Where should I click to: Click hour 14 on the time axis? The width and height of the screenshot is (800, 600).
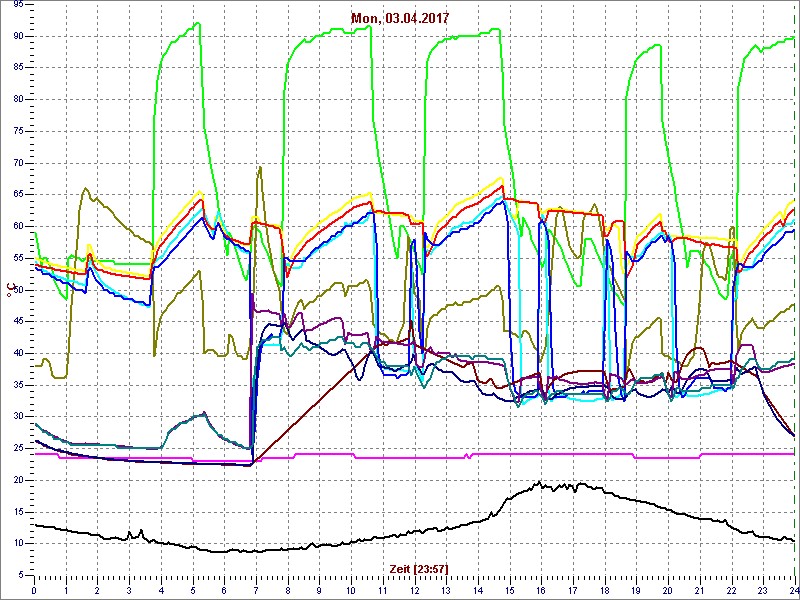(478, 591)
